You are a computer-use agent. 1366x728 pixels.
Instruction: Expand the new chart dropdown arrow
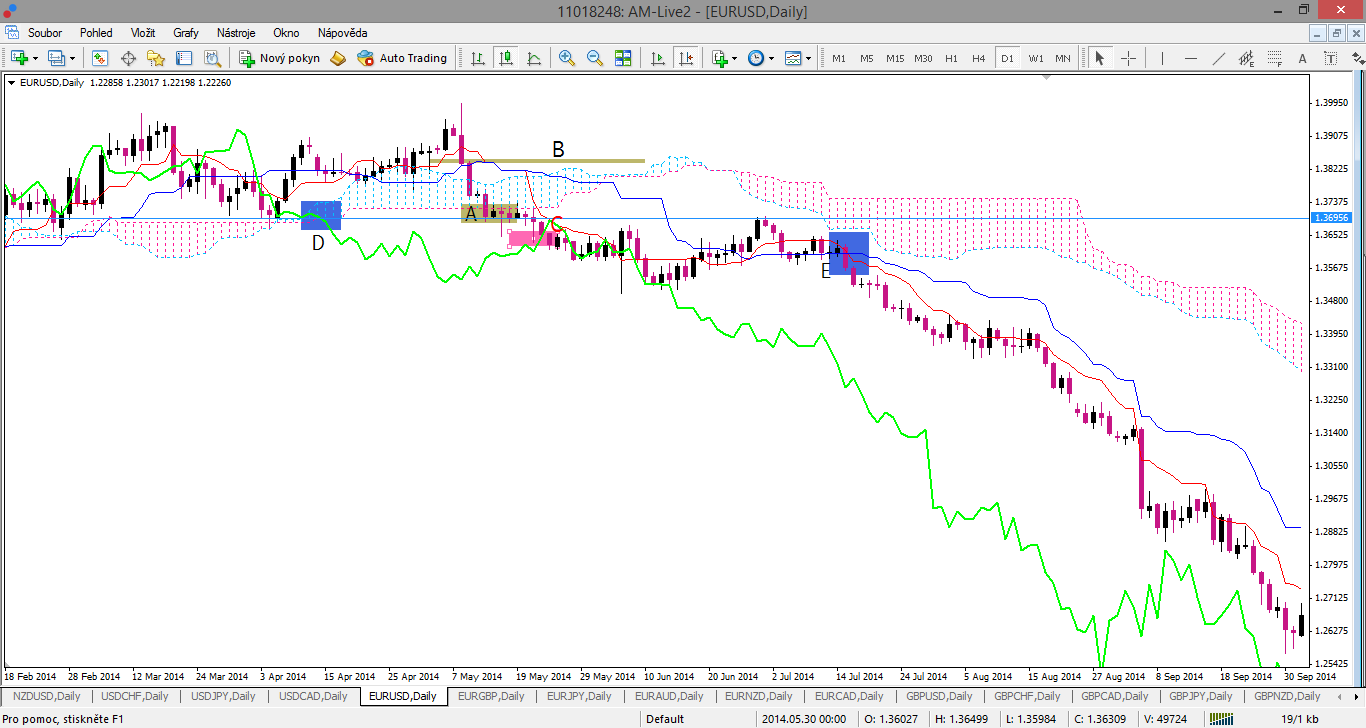pos(35,58)
